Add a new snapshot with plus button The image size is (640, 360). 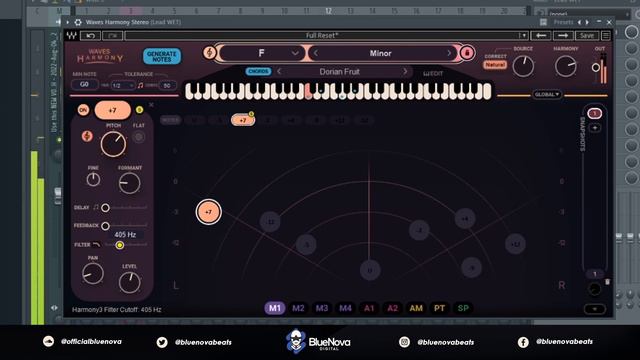coord(595,128)
